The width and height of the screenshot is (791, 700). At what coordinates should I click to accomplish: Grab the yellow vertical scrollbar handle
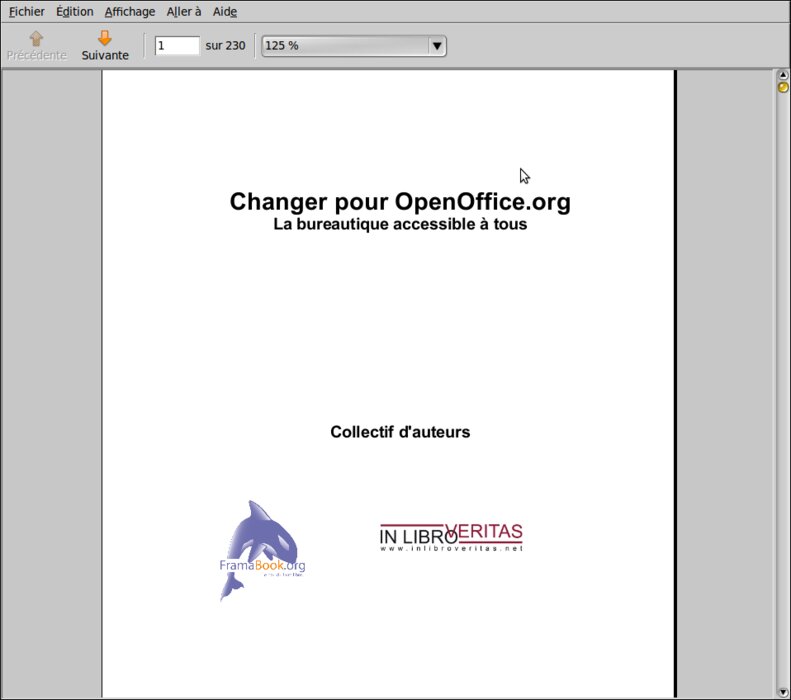point(783,87)
